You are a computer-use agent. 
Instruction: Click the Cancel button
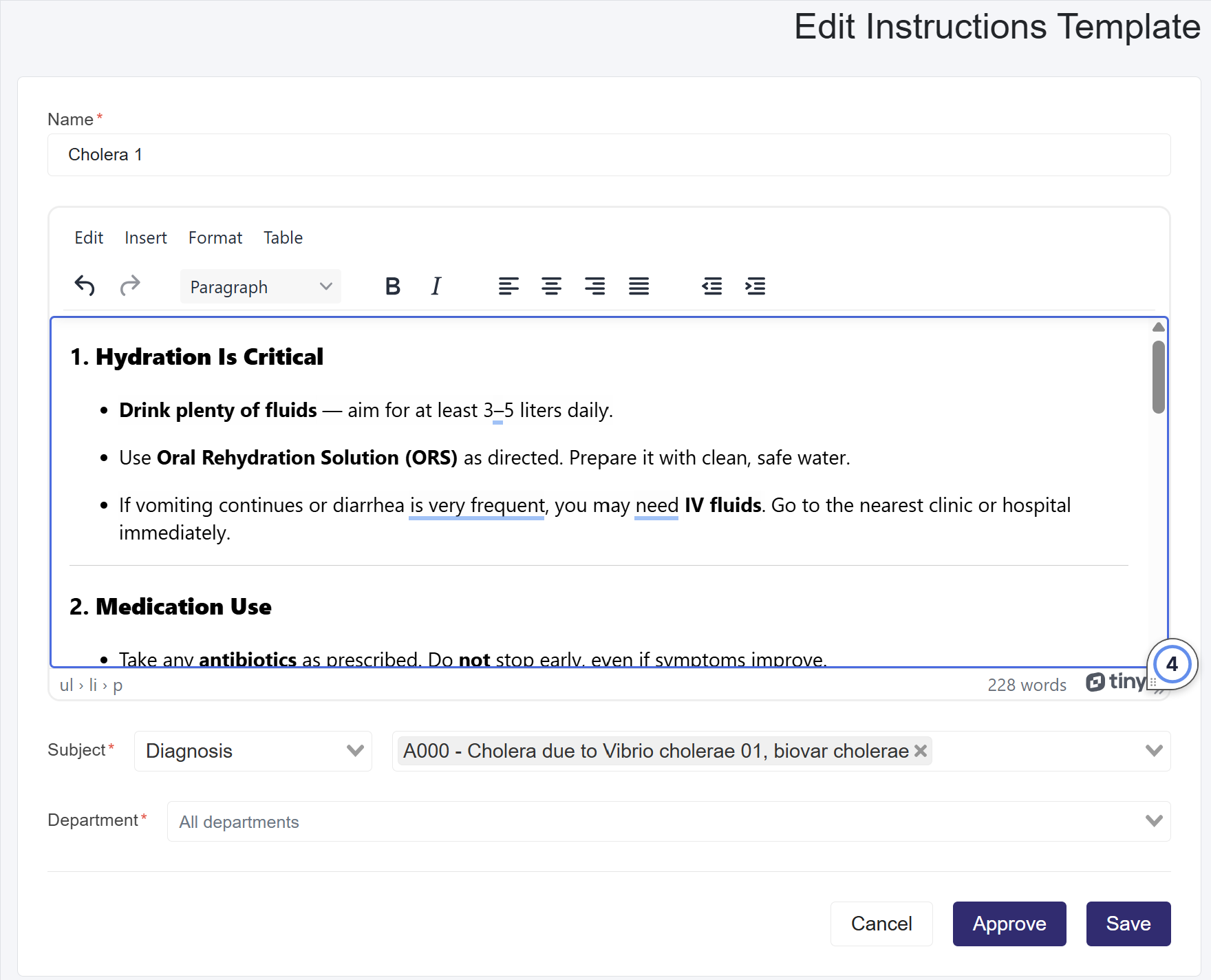coord(881,924)
